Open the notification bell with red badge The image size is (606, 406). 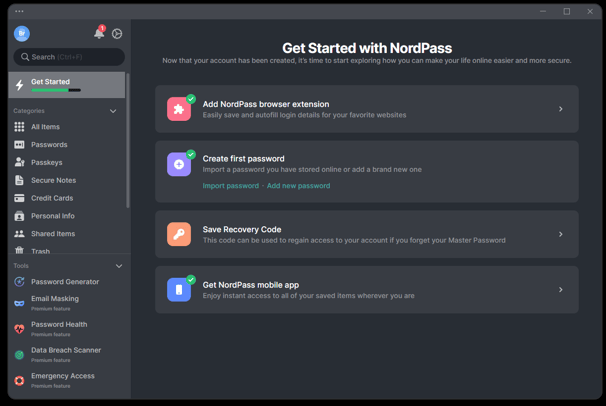point(99,32)
